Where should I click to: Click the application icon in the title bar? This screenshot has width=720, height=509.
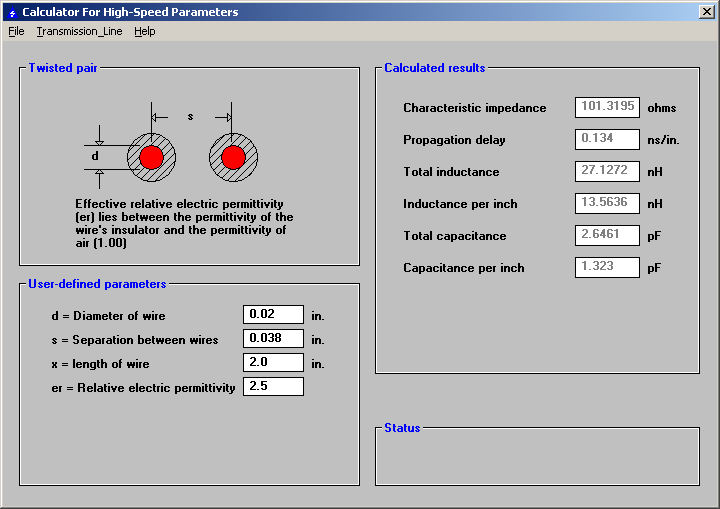12,12
